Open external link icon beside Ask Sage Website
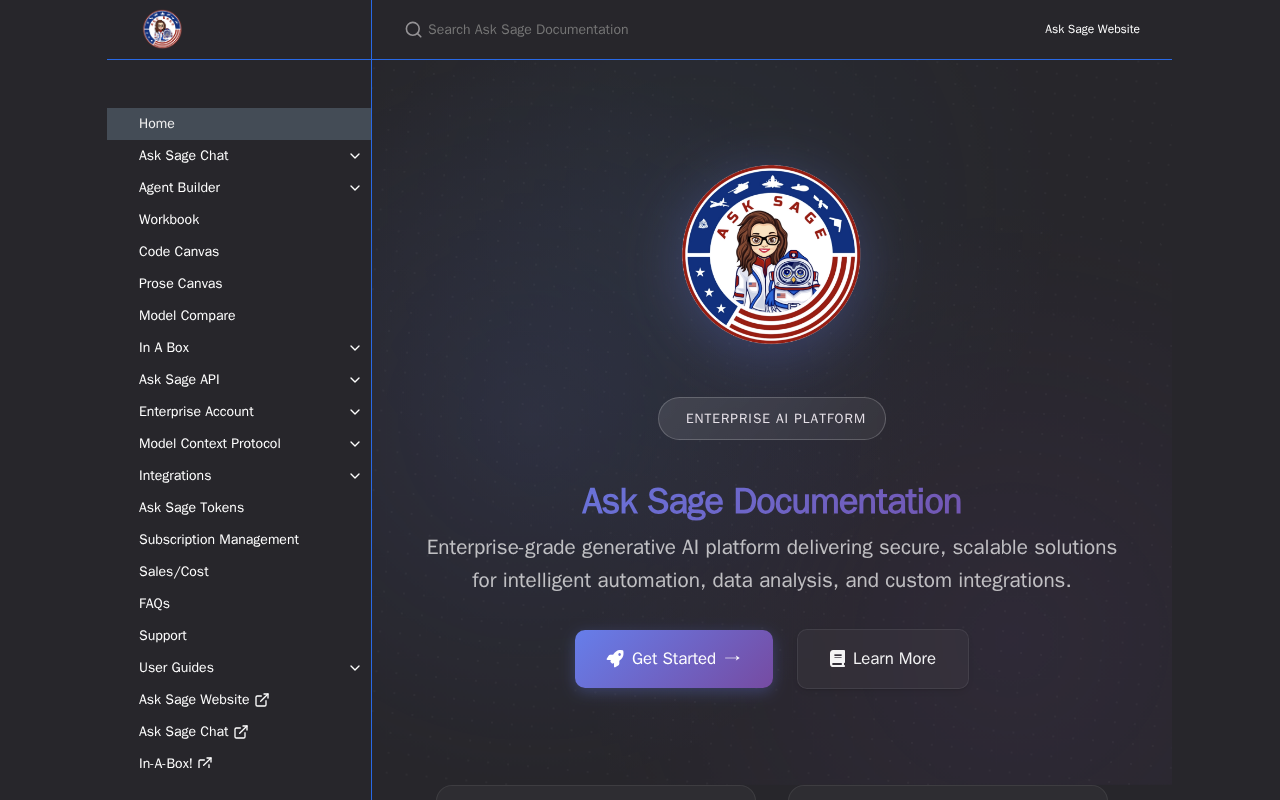The width and height of the screenshot is (1280, 800). click(x=262, y=700)
